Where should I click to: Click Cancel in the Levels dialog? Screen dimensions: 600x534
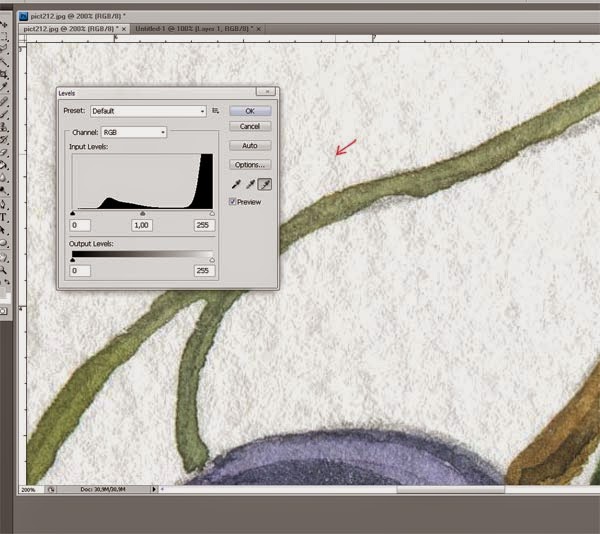250,126
